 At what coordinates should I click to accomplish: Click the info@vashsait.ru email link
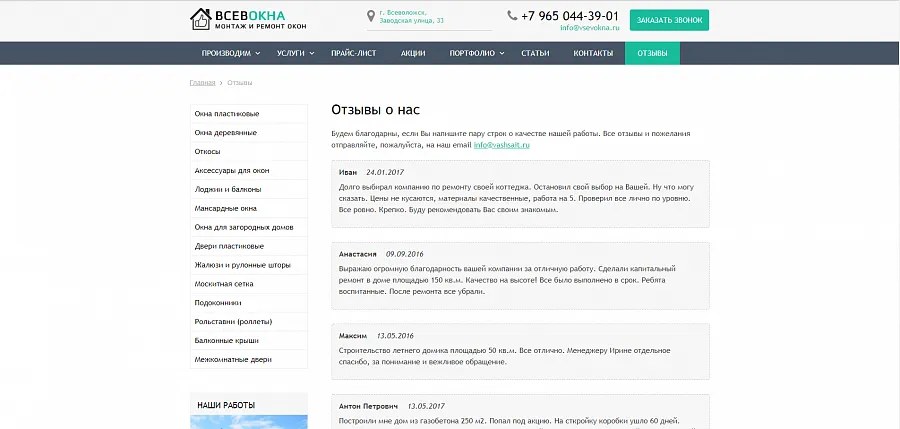[x=501, y=145]
